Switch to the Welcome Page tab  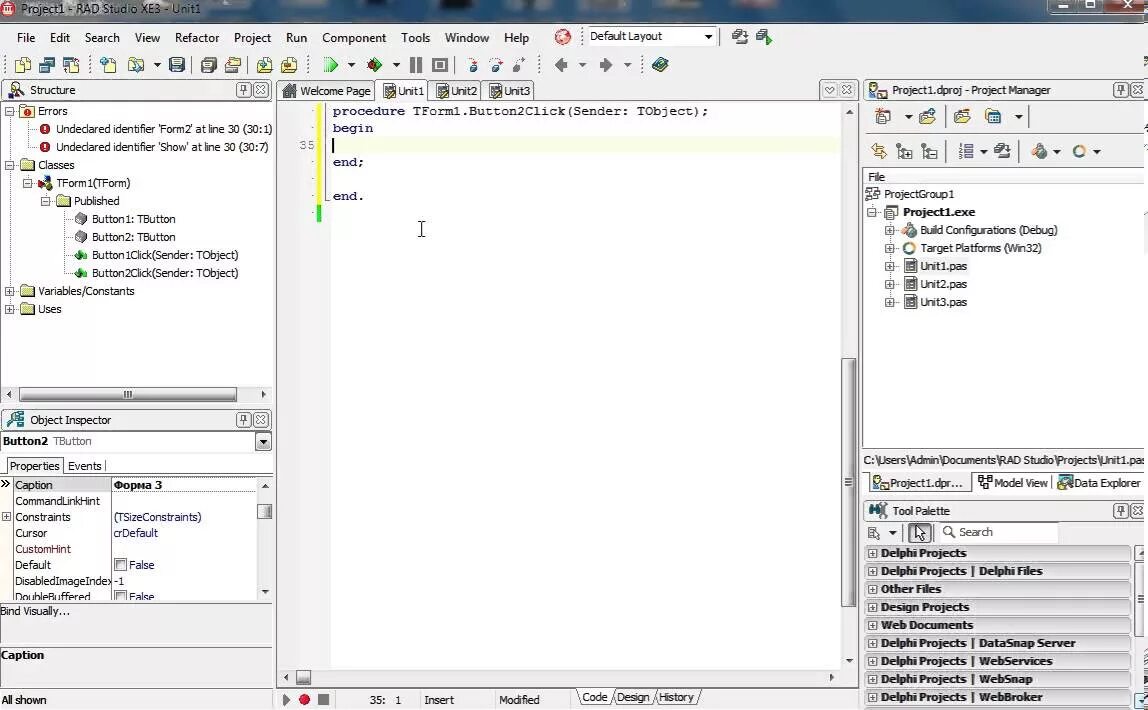coord(327,91)
